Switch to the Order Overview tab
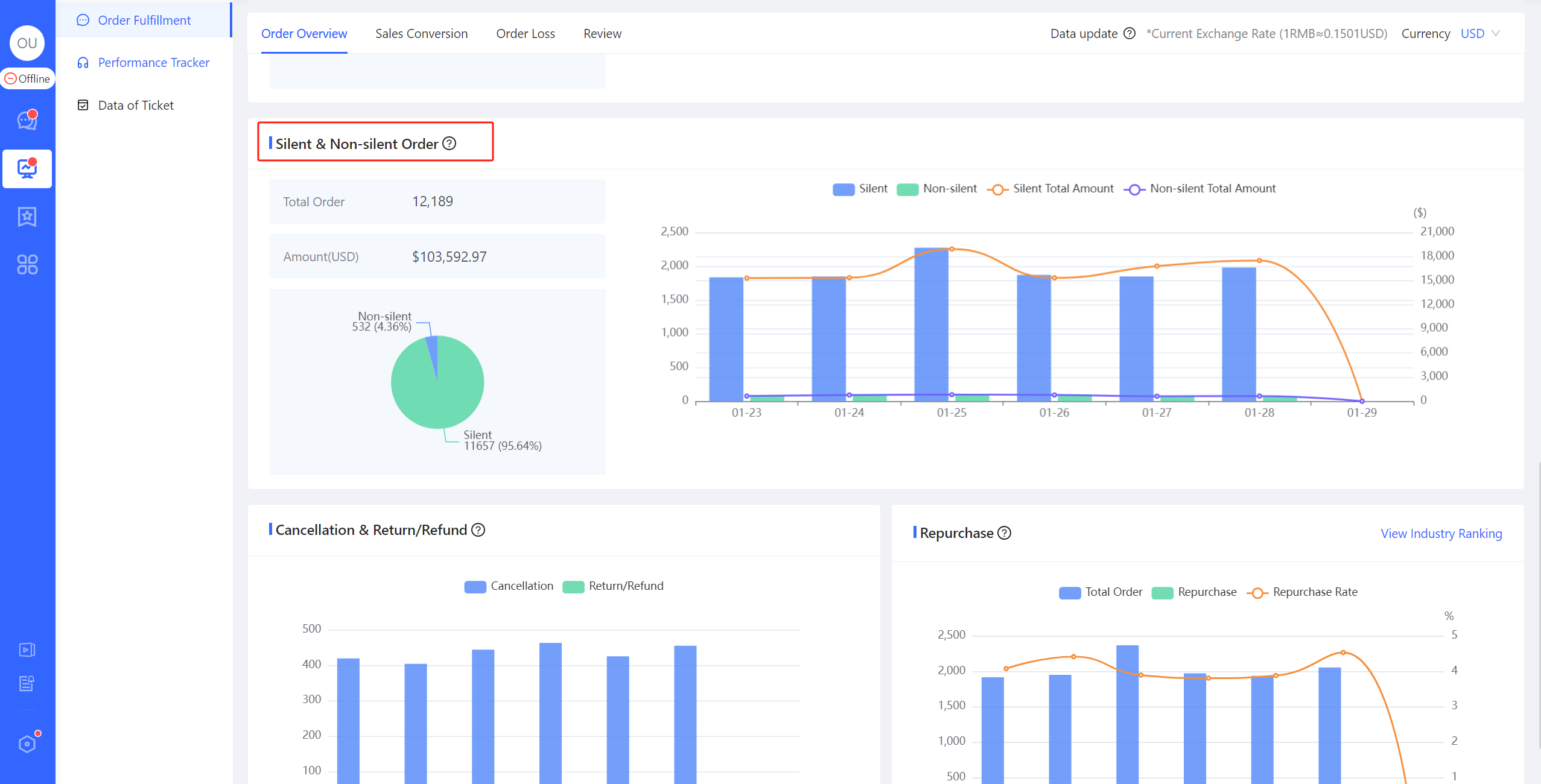The height and width of the screenshot is (784, 1541). click(304, 34)
